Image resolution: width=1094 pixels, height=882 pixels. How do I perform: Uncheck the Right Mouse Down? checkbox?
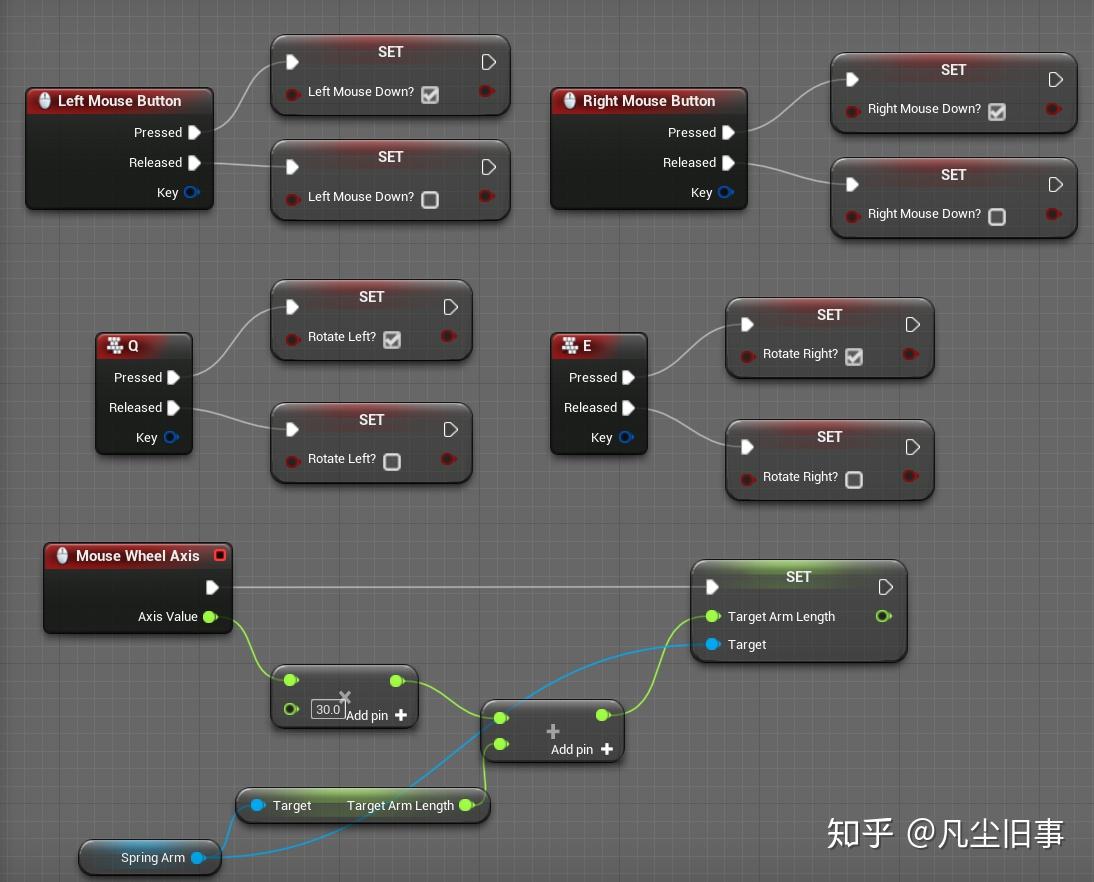pyautogui.click(x=996, y=111)
